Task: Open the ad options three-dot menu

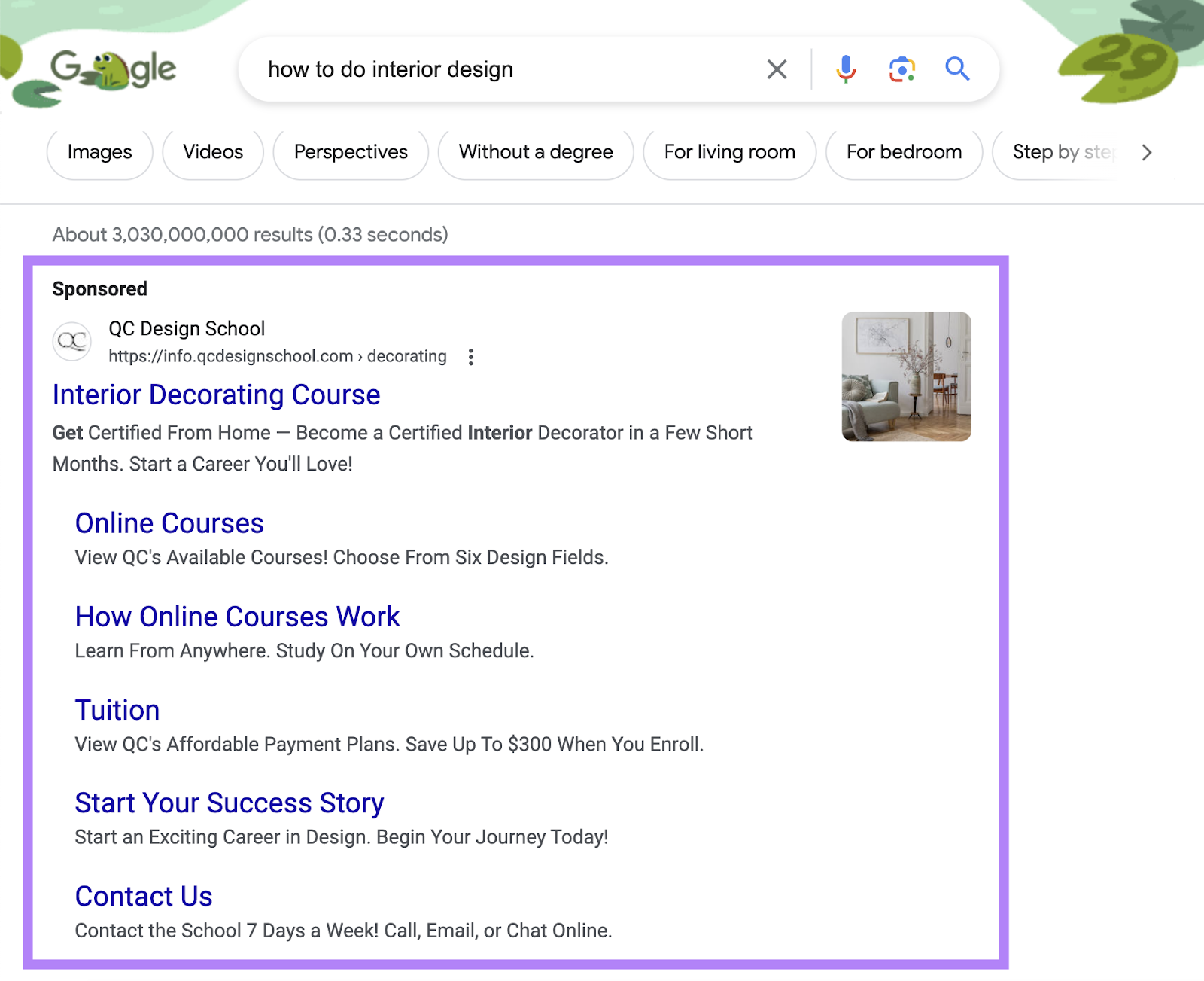Action: 470,357
